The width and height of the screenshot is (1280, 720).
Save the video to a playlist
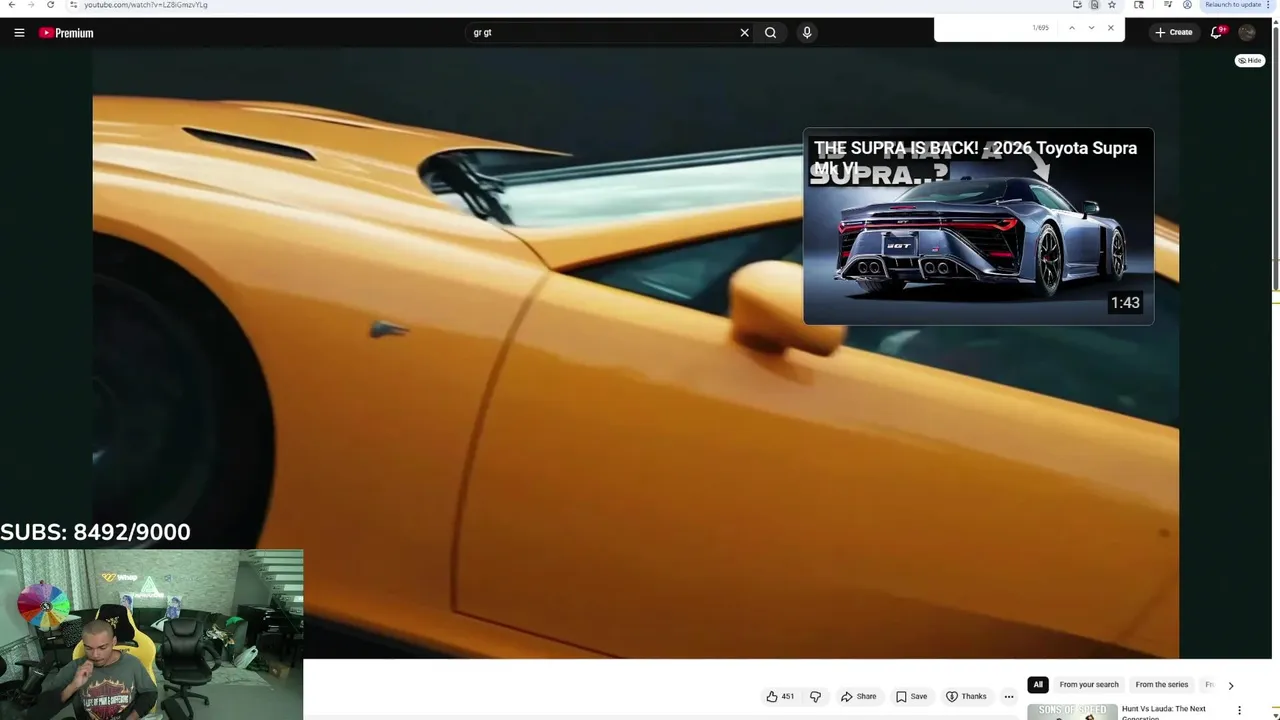pyautogui.click(x=911, y=697)
